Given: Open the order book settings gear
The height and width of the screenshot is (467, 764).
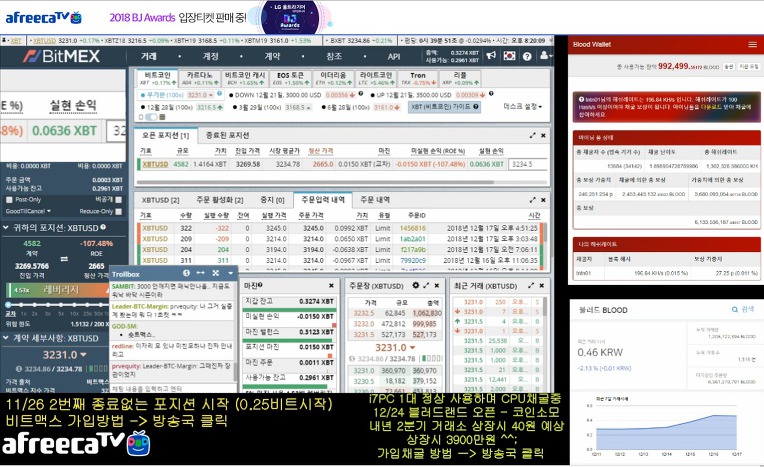Looking at the screenshot, I should [416, 286].
